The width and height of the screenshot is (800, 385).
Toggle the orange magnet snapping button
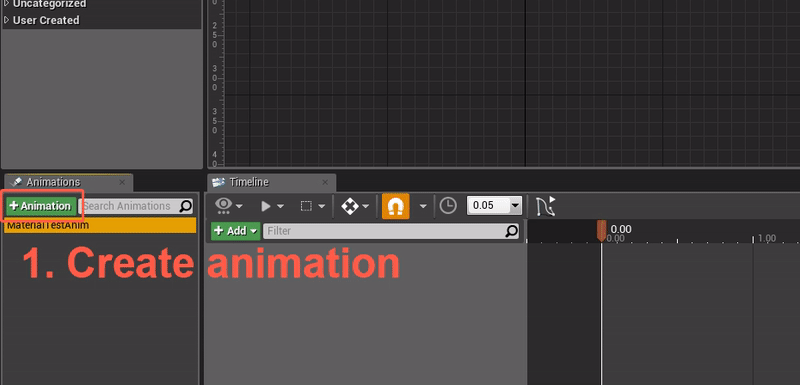pyautogui.click(x=395, y=206)
